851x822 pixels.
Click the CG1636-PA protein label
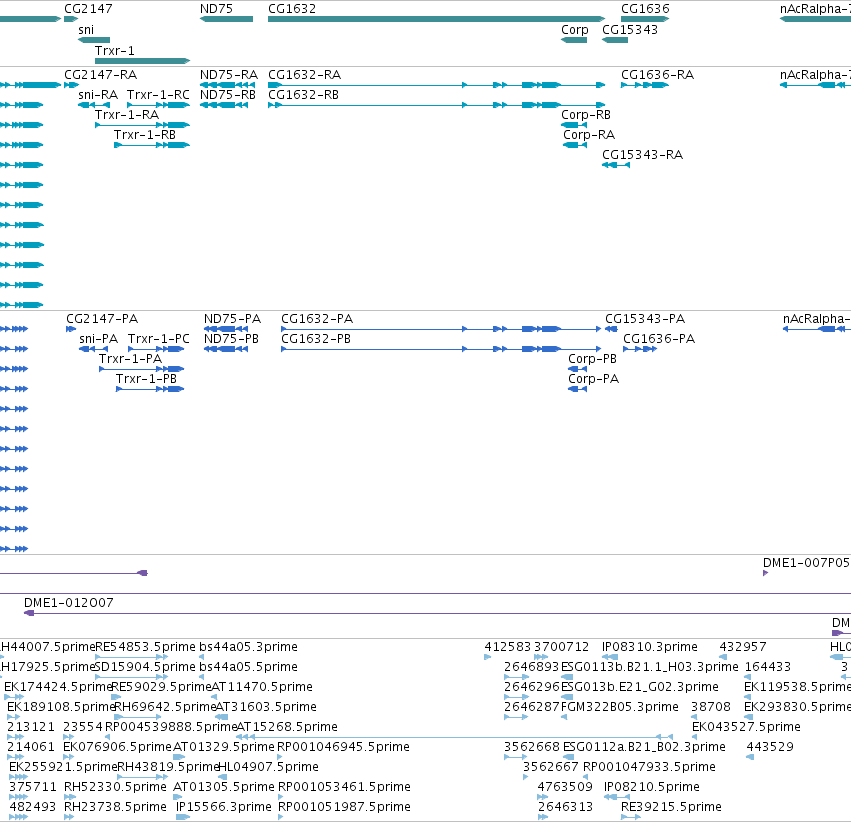659,339
